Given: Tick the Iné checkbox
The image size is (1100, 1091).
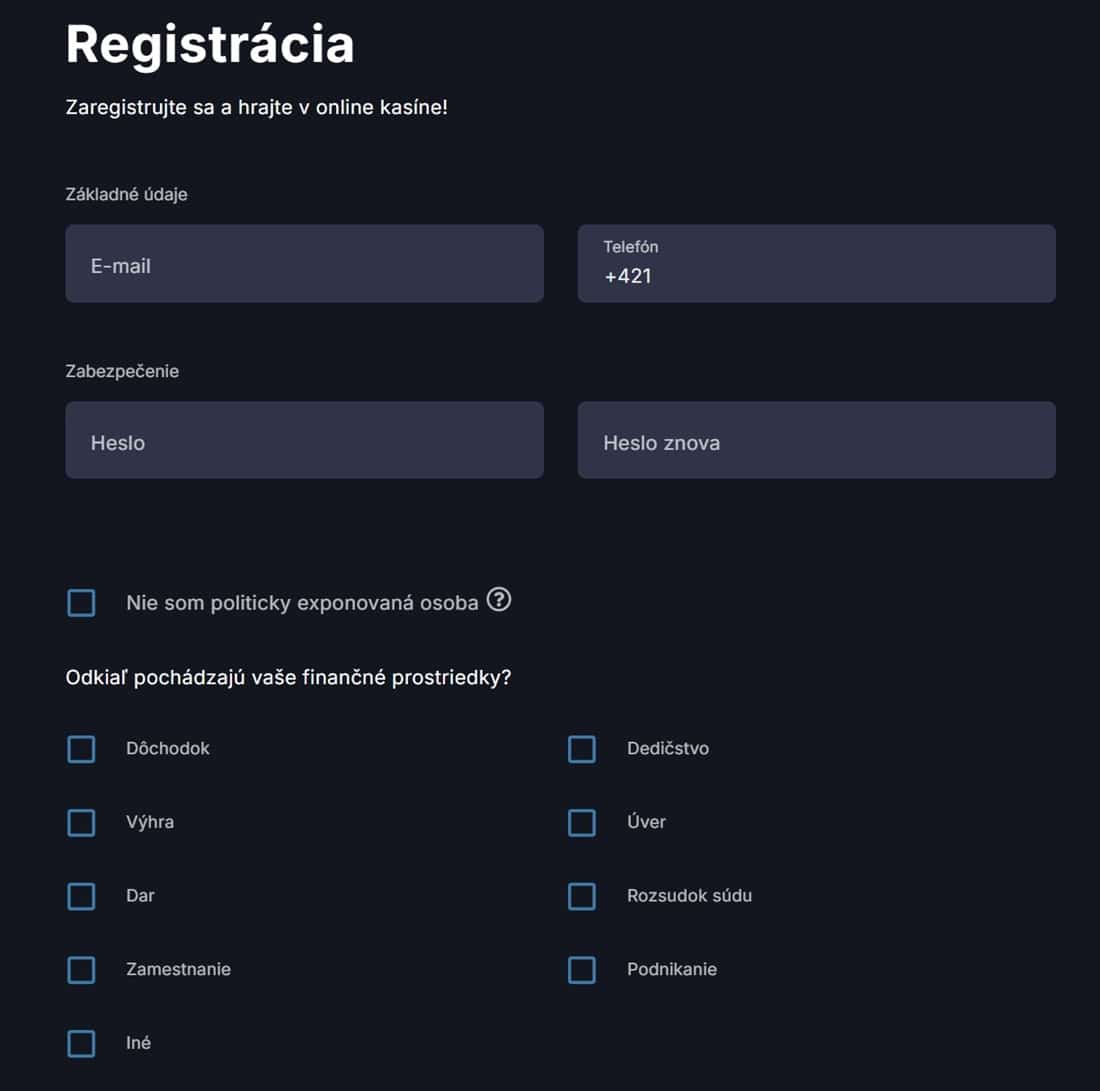Looking at the screenshot, I should 81,1043.
